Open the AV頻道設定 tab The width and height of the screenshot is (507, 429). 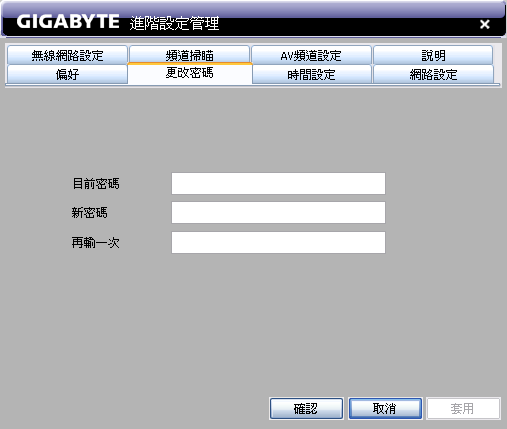click(x=311, y=55)
